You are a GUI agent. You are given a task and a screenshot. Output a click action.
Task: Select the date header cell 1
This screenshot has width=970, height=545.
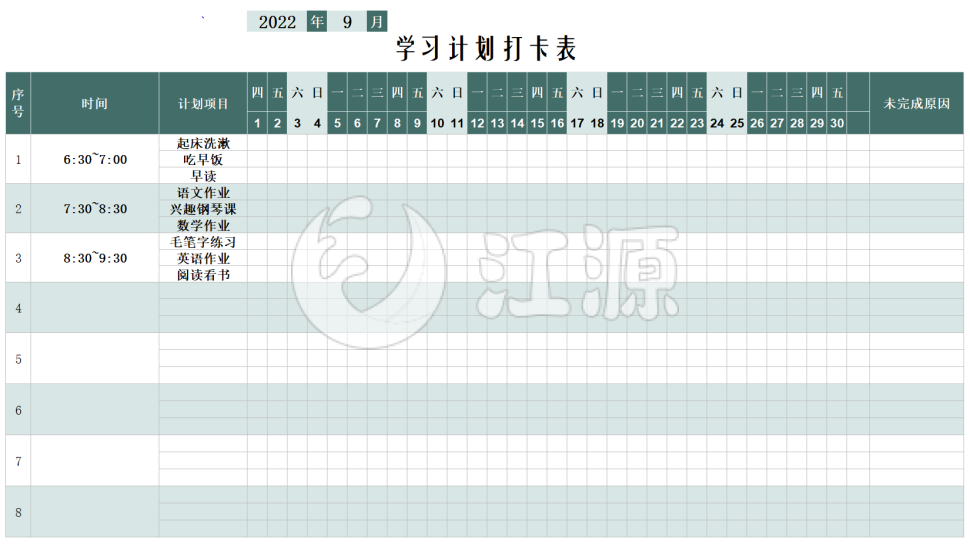[x=257, y=123]
